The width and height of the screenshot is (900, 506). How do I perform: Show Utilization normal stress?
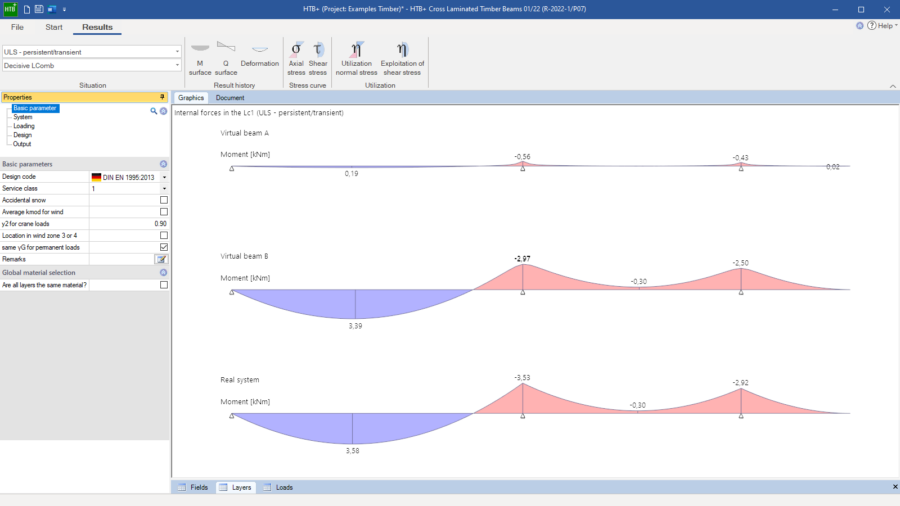357,59
